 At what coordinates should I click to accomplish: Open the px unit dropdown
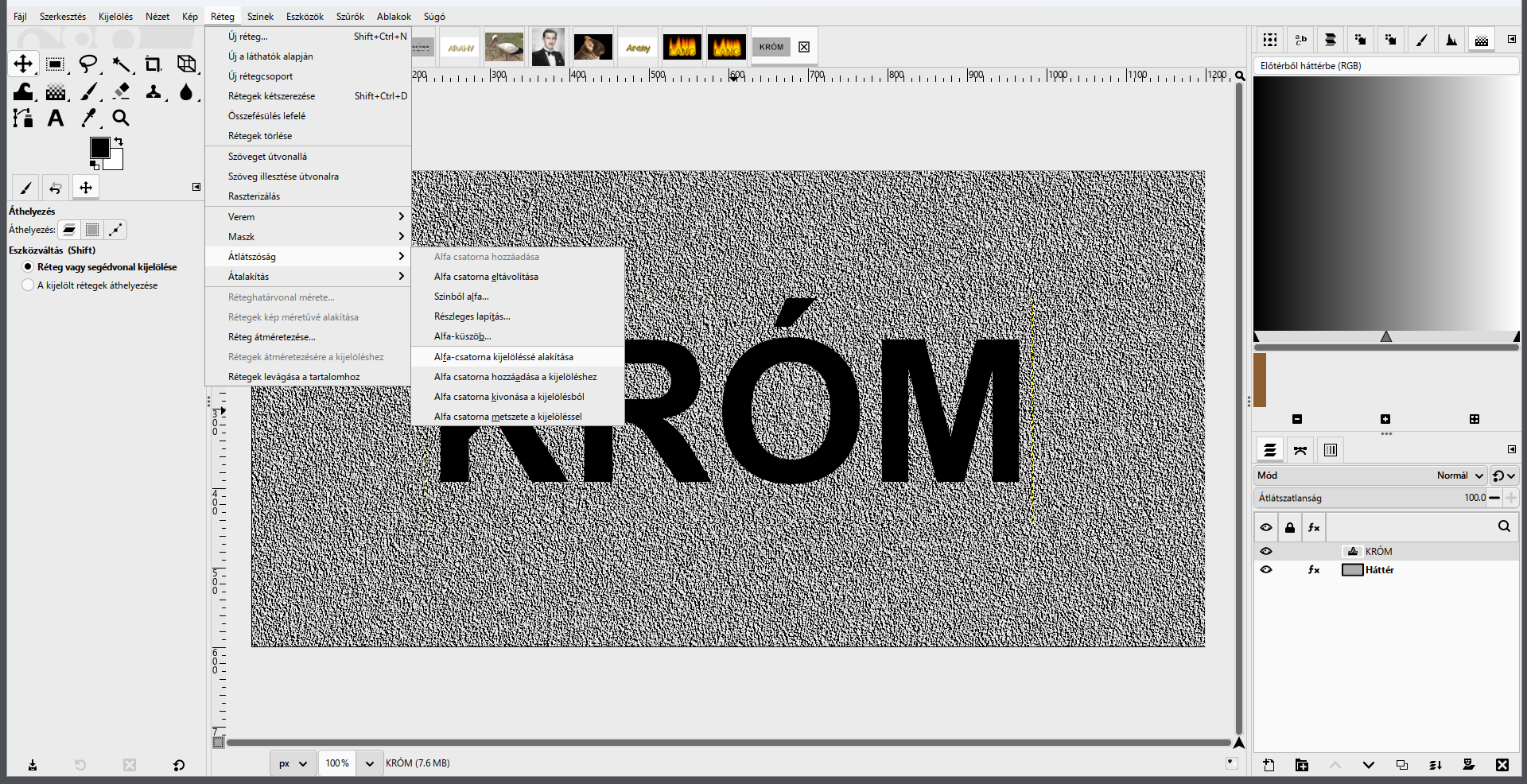coord(293,763)
